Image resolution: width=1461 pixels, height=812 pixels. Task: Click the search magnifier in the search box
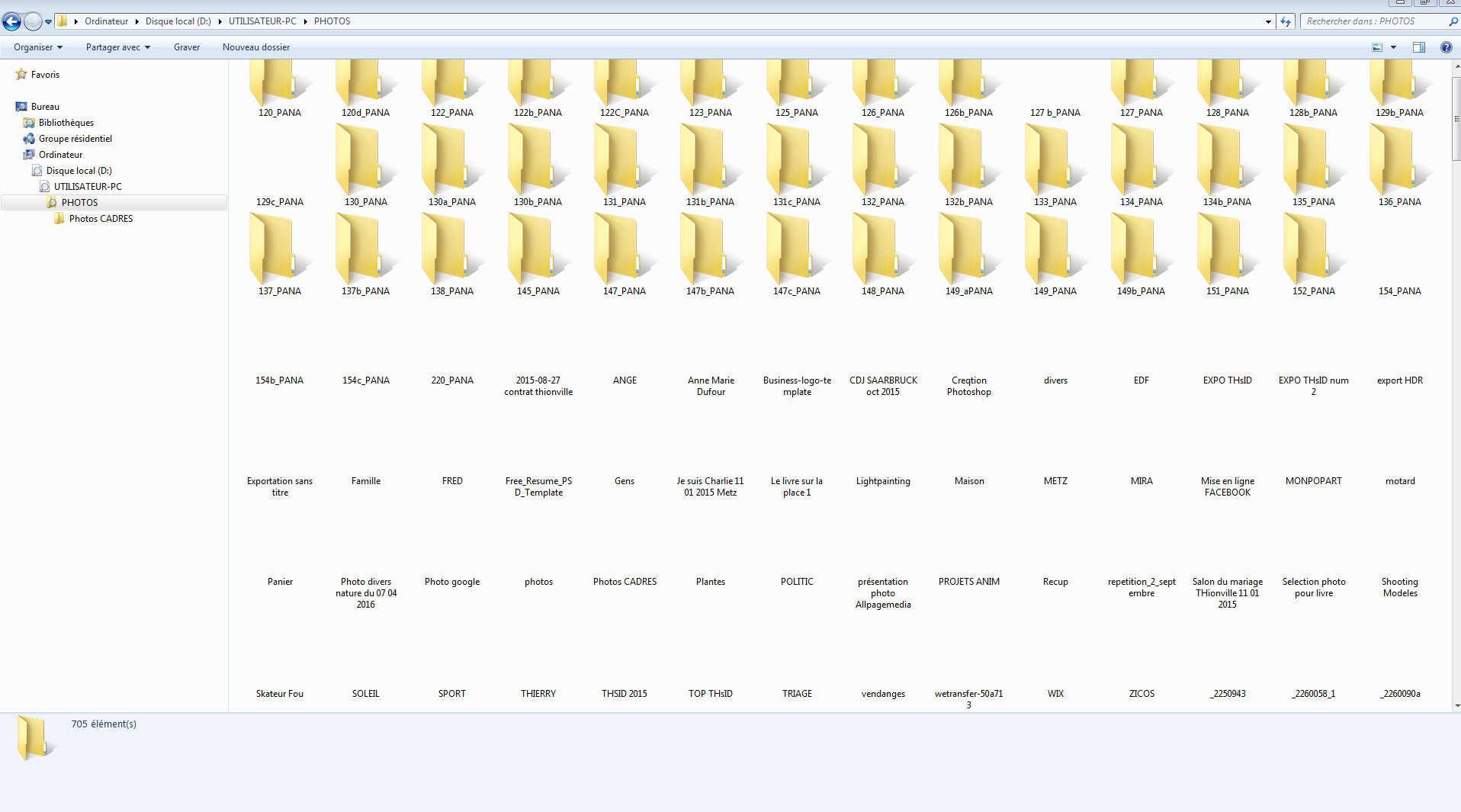[1450, 21]
